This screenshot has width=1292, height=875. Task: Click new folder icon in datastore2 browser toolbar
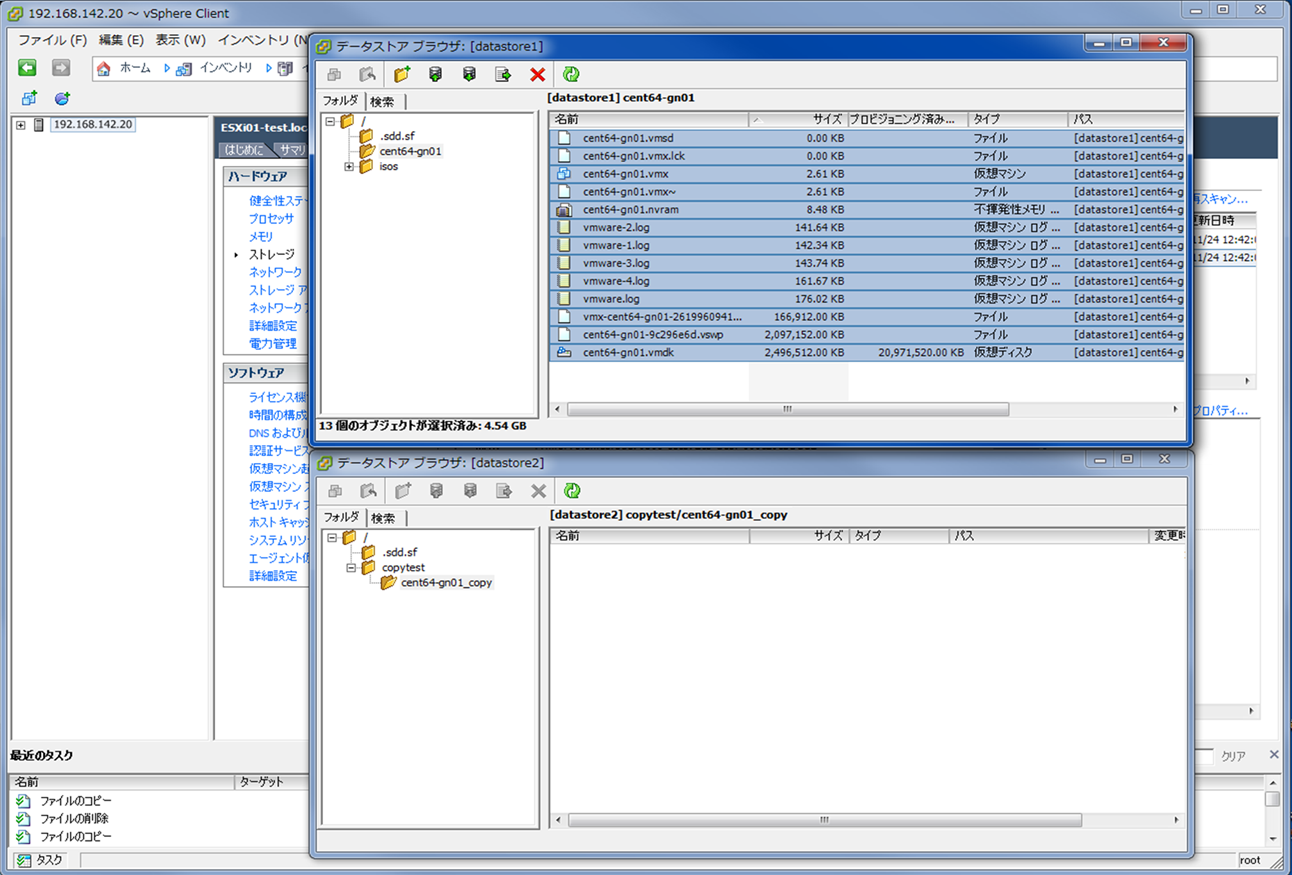click(x=403, y=491)
